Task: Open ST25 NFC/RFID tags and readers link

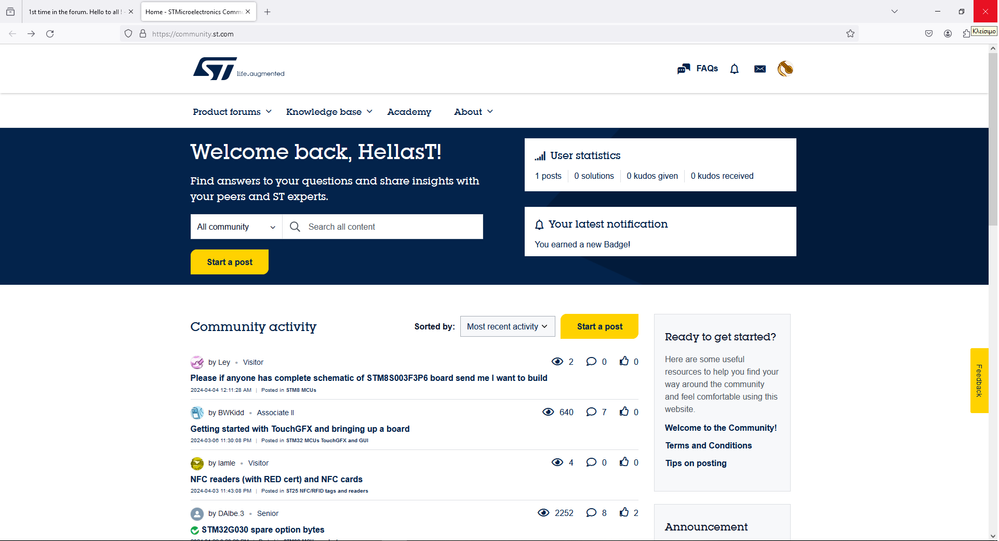Action: tap(327, 491)
